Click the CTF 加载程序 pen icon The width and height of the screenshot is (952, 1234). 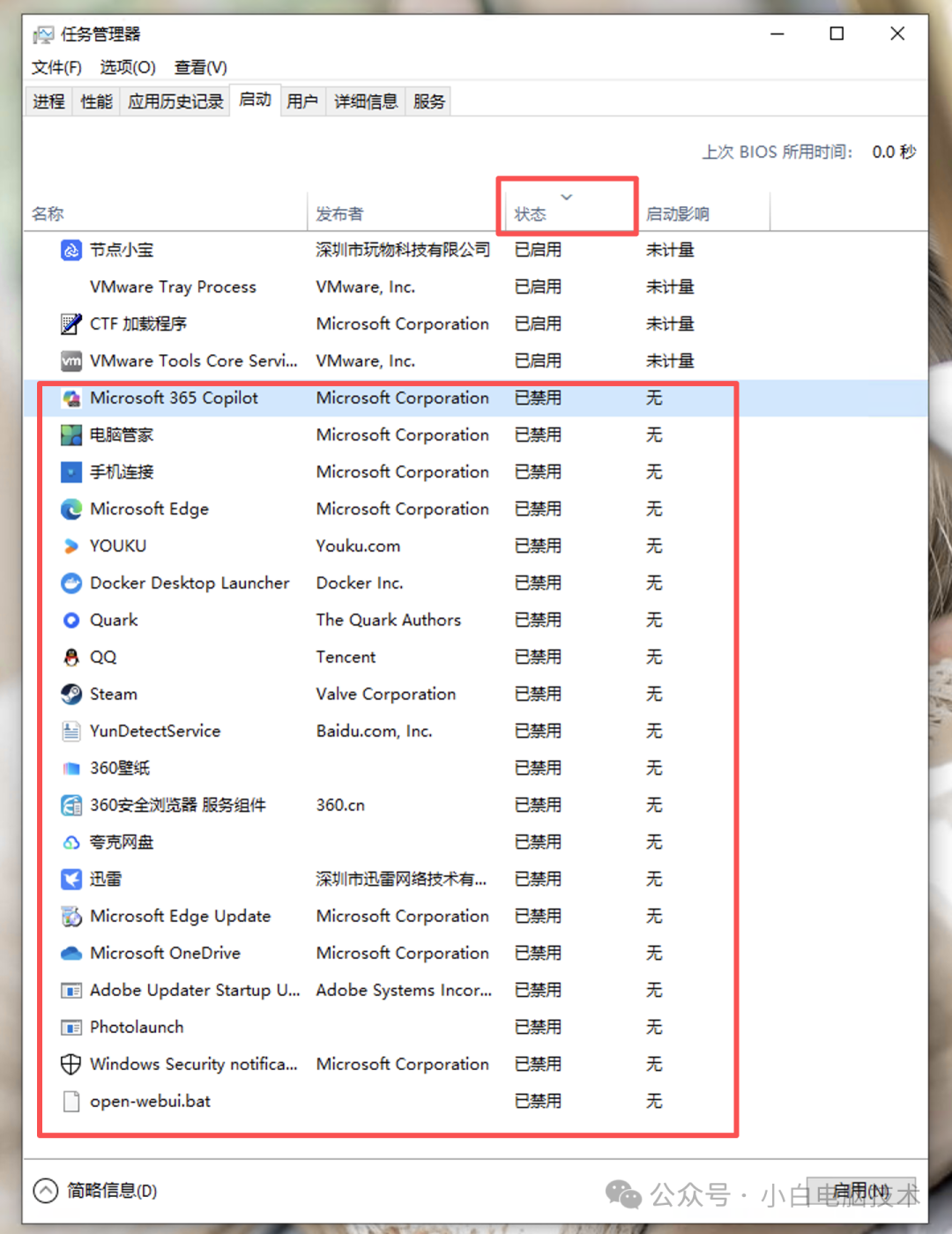tap(71, 324)
